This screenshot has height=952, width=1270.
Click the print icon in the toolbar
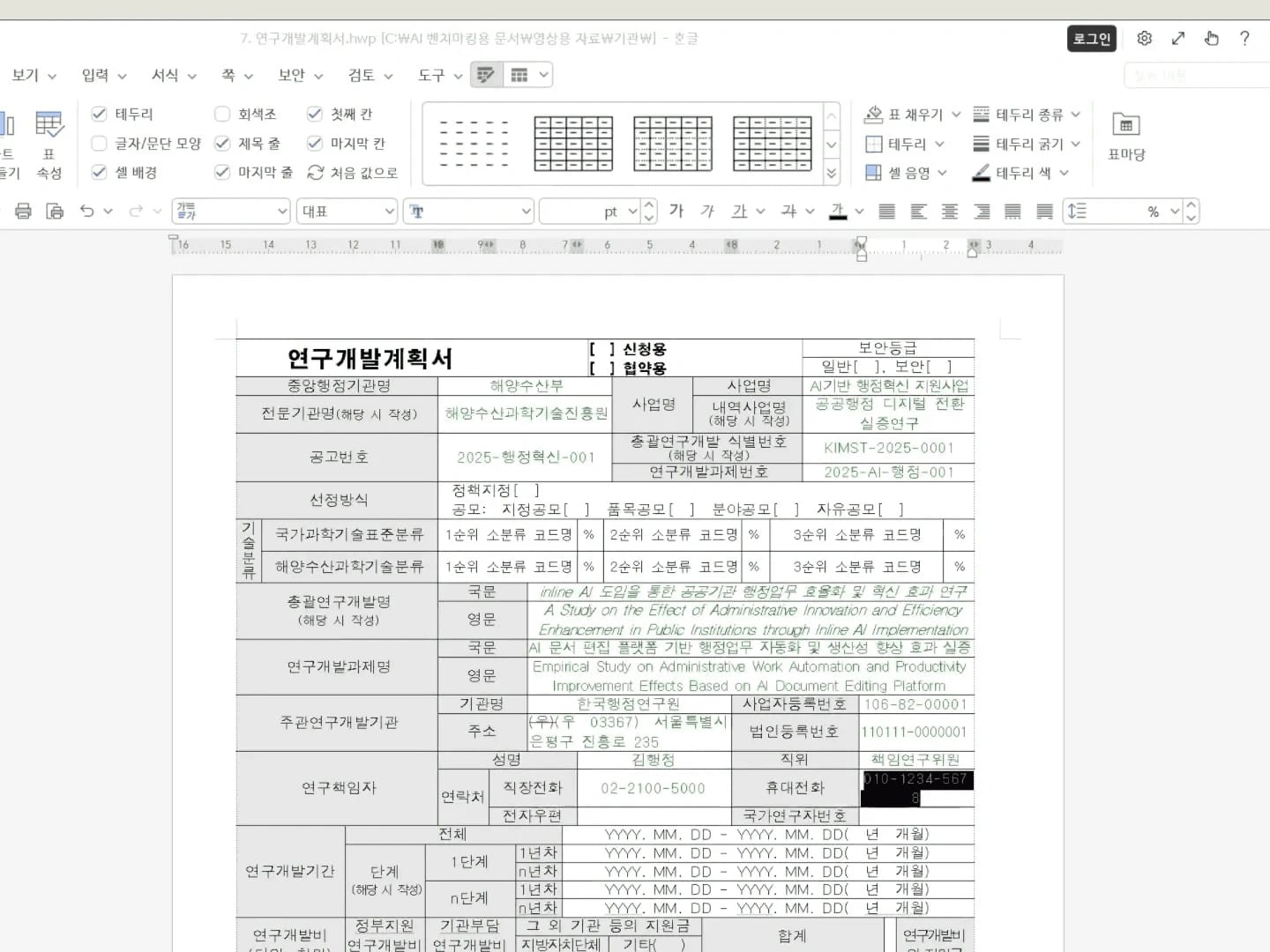pos(24,211)
